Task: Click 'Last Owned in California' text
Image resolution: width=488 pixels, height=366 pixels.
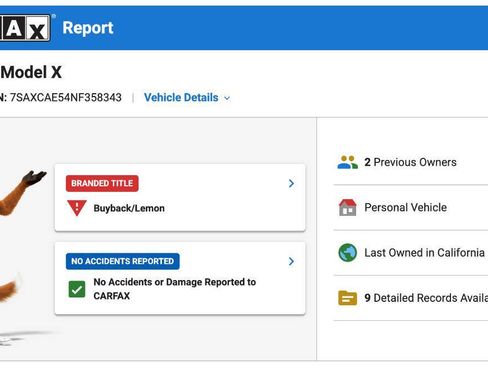Action: [424, 253]
